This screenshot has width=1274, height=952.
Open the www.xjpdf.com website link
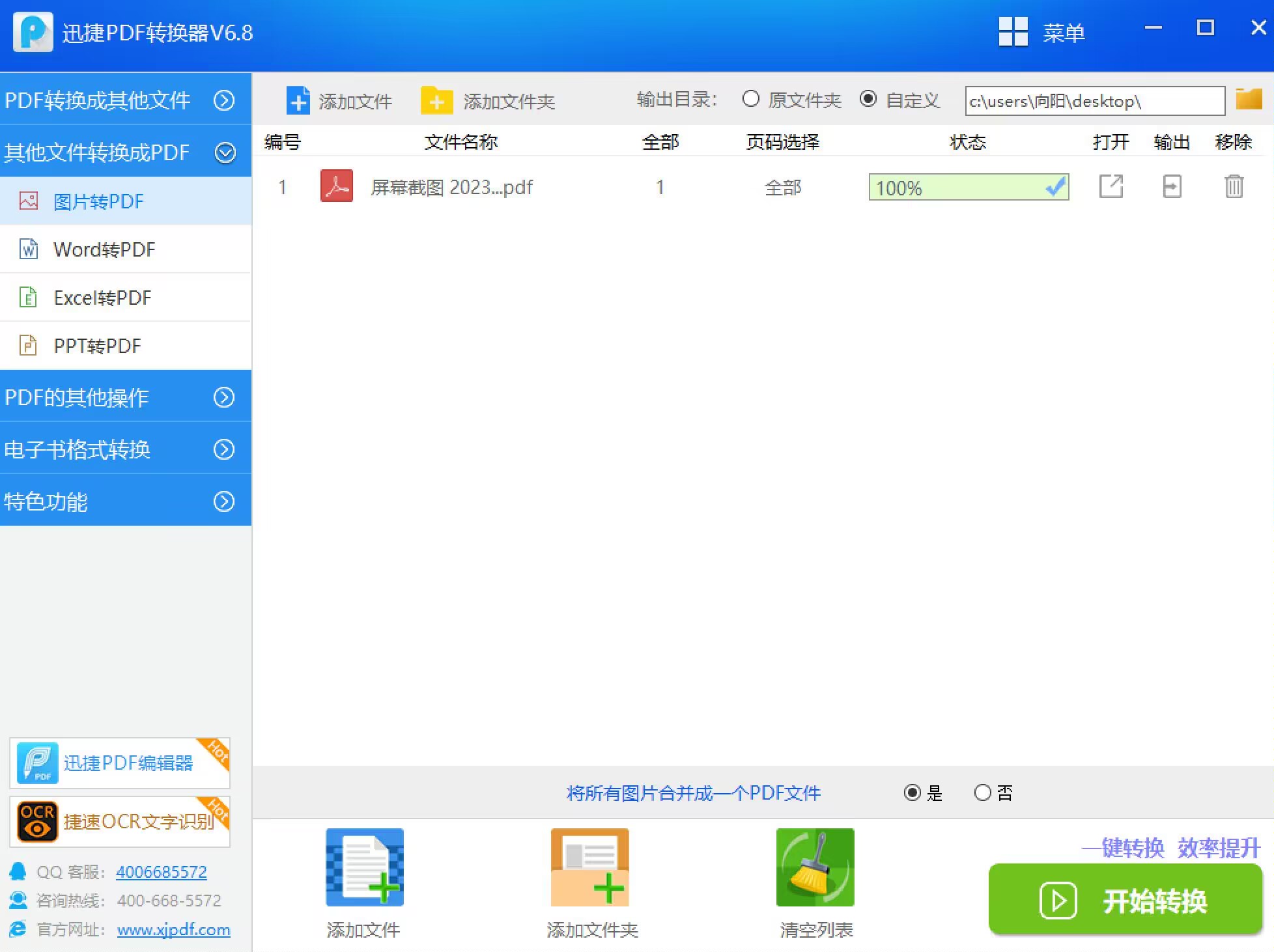[x=173, y=929]
